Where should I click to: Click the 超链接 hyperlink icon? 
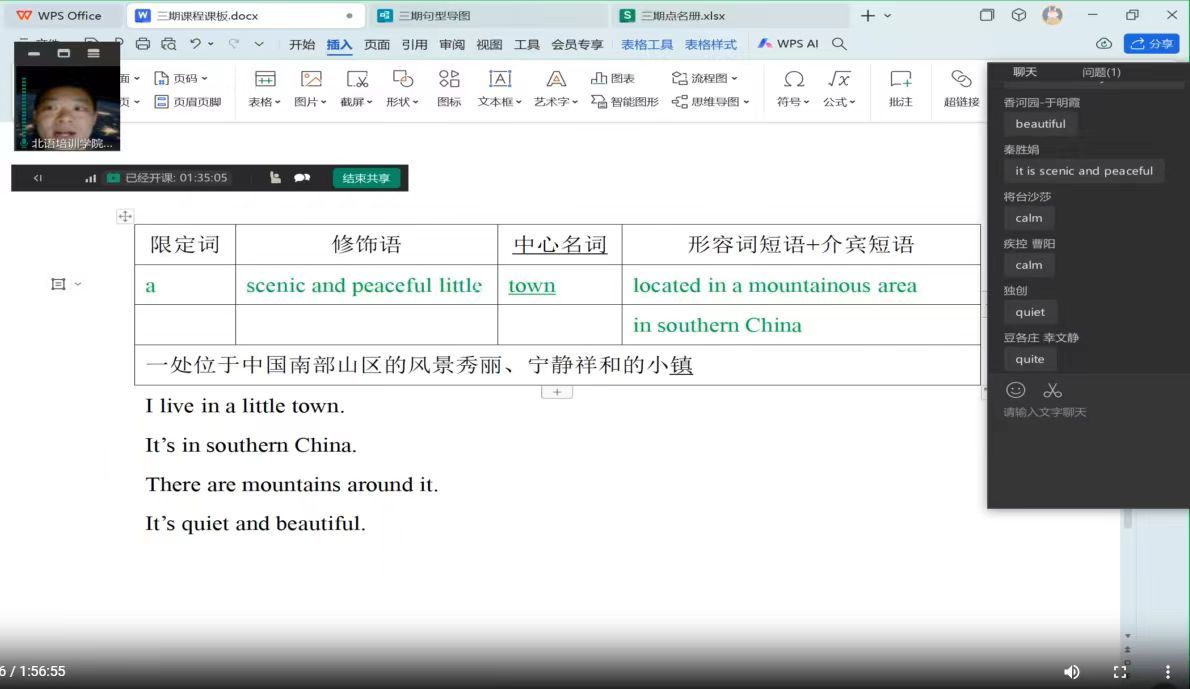click(961, 88)
